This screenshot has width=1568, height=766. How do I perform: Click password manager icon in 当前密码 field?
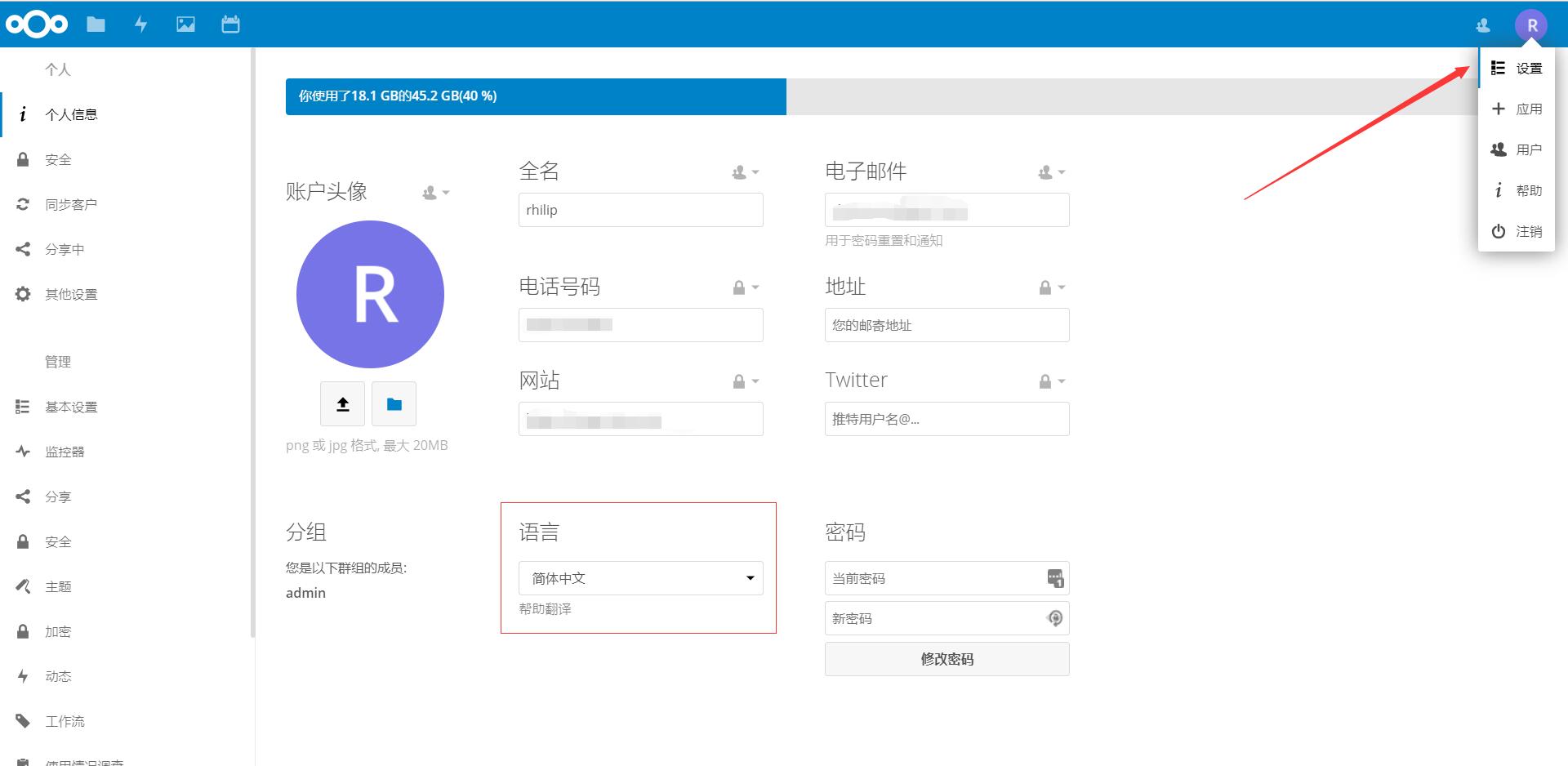pos(1055,578)
